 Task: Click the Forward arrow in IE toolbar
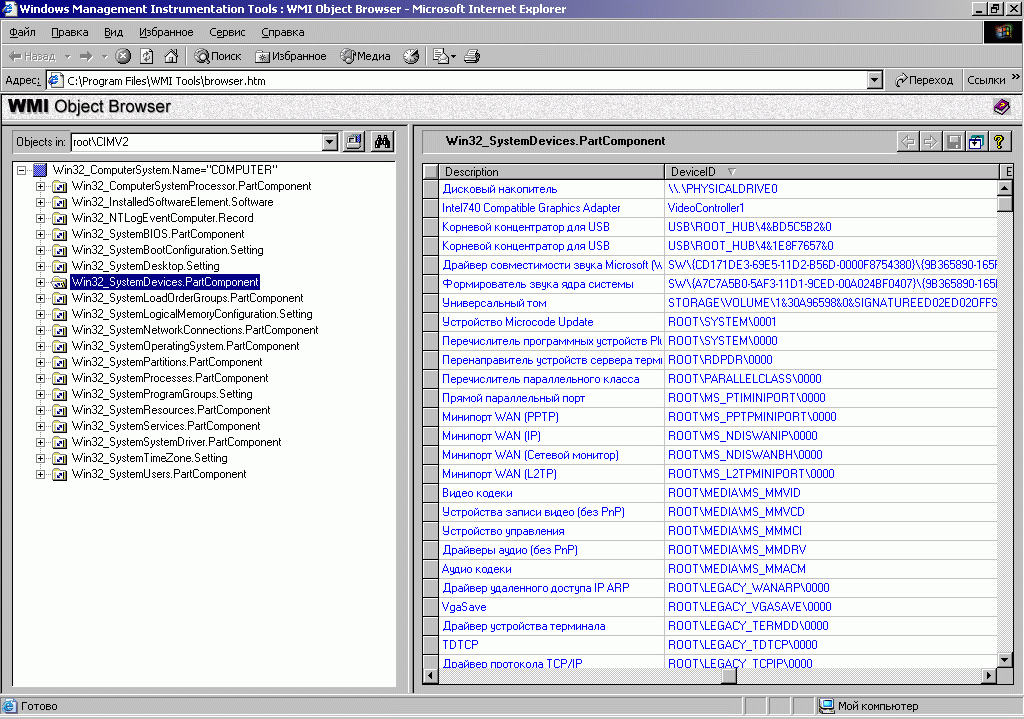(86, 57)
